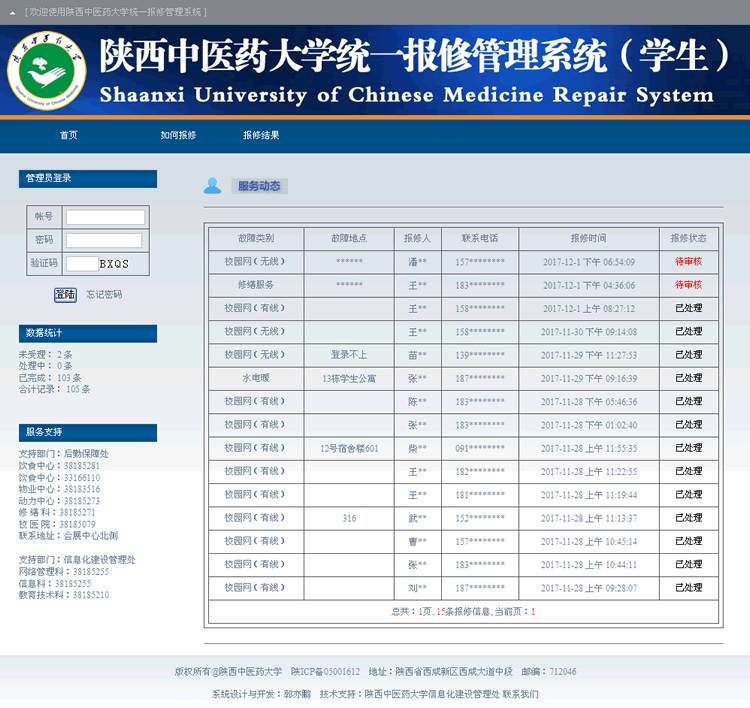Click 已处理 status in 刘** row
This screenshot has height=708, width=750.
(689, 588)
